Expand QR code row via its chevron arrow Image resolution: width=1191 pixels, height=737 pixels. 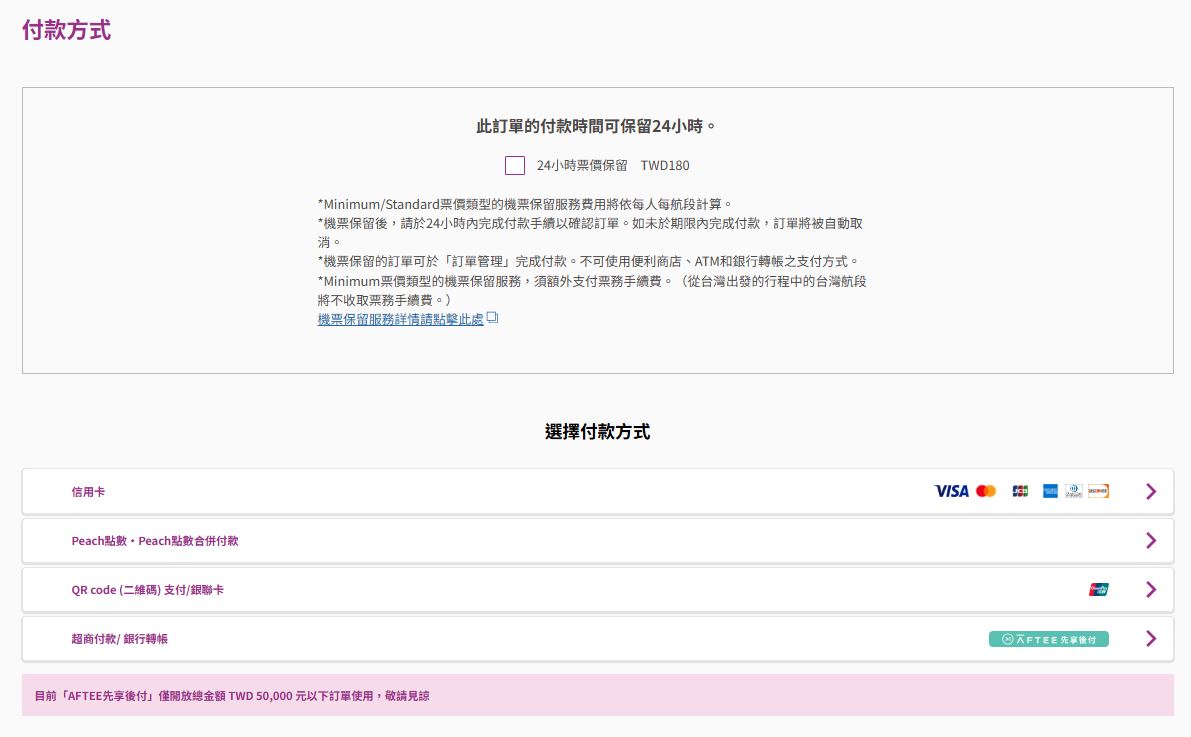(1151, 590)
